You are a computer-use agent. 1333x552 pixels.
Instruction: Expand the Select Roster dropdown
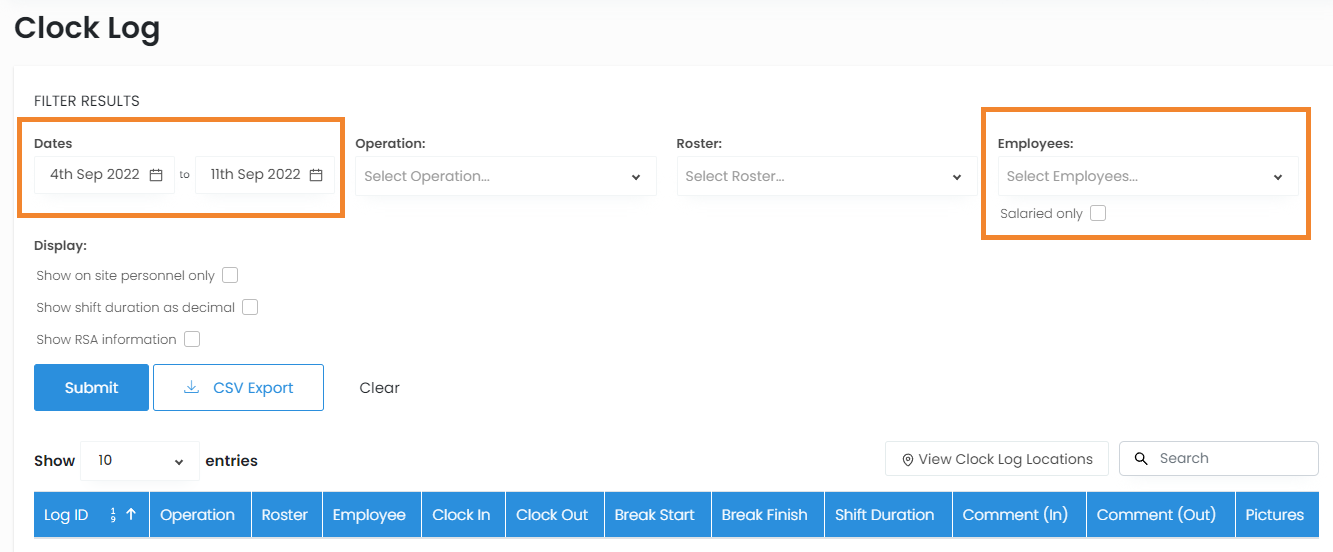tap(826, 176)
